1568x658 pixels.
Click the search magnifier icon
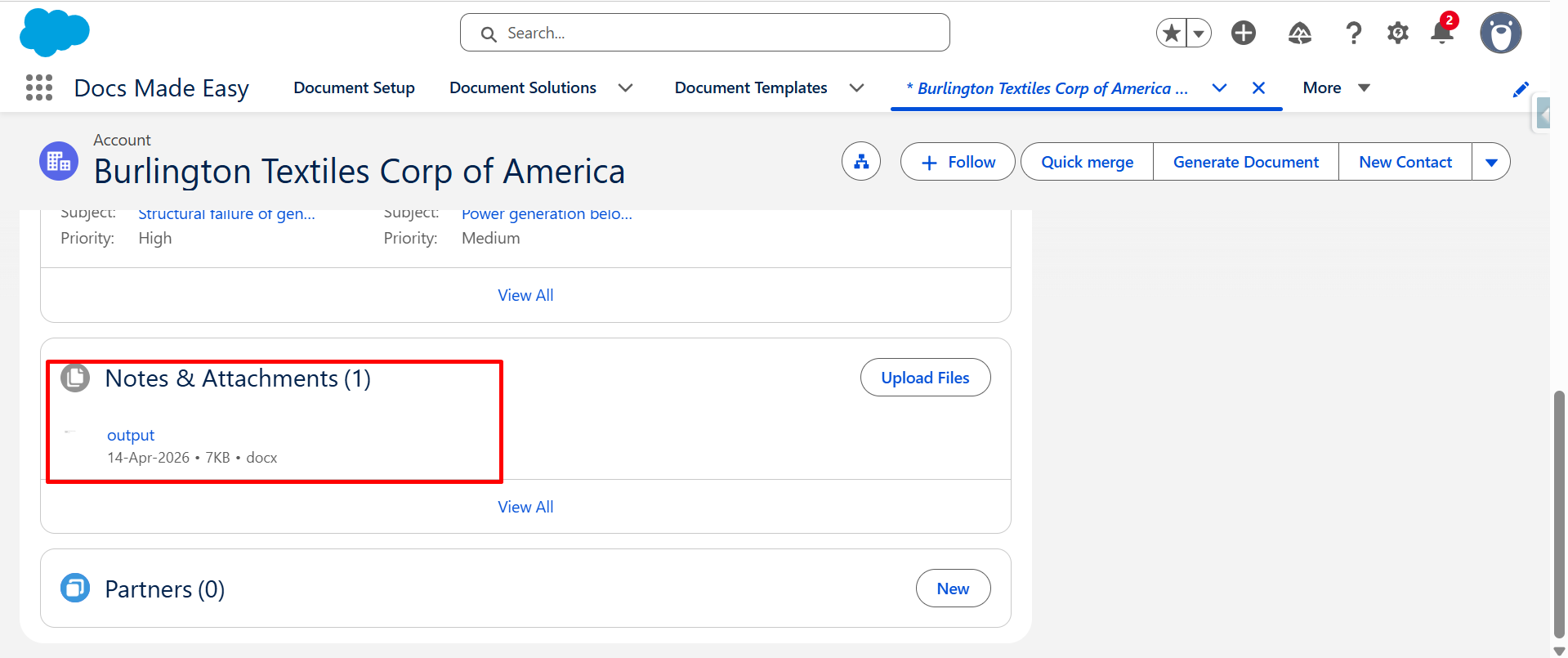pyautogui.click(x=489, y=34)
